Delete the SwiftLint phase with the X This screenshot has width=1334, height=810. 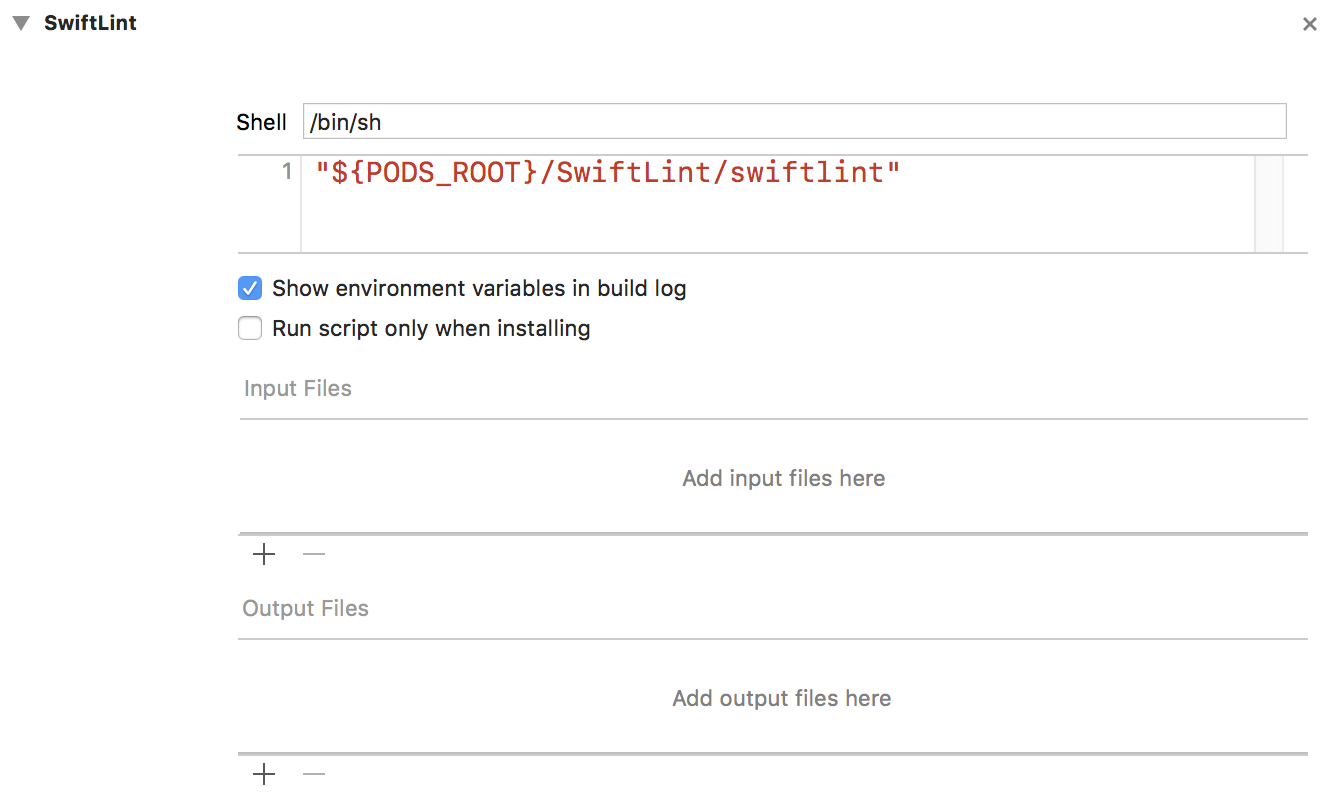click(1309, 24)
